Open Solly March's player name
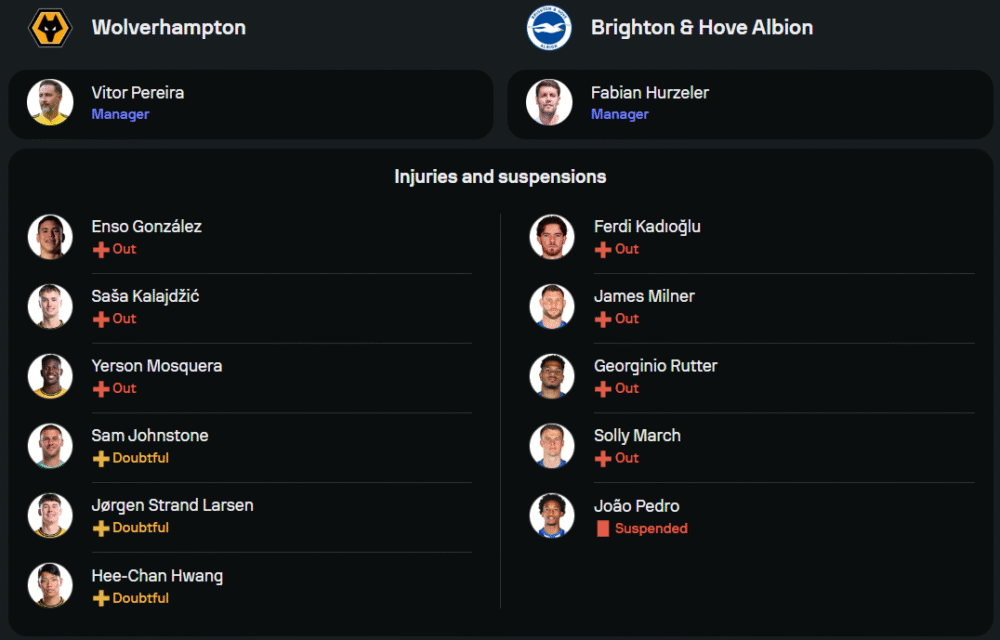The width and height of the screenshot is (1000, 640). pos(637,435)
